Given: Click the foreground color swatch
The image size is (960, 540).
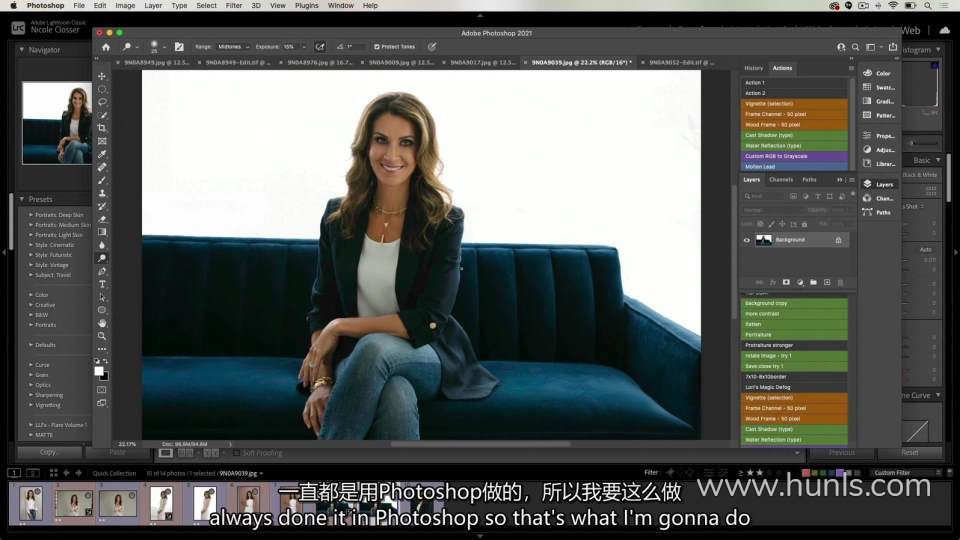Looking at the screenshot, I should tap(99, 371).
